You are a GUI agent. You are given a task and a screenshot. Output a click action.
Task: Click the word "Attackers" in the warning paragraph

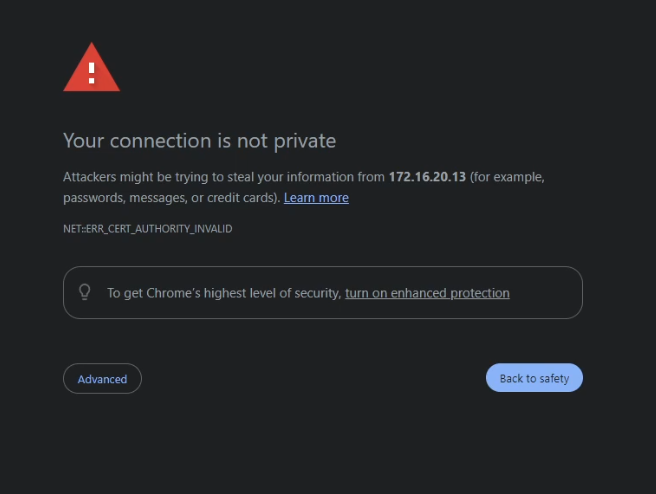(90, 177)
